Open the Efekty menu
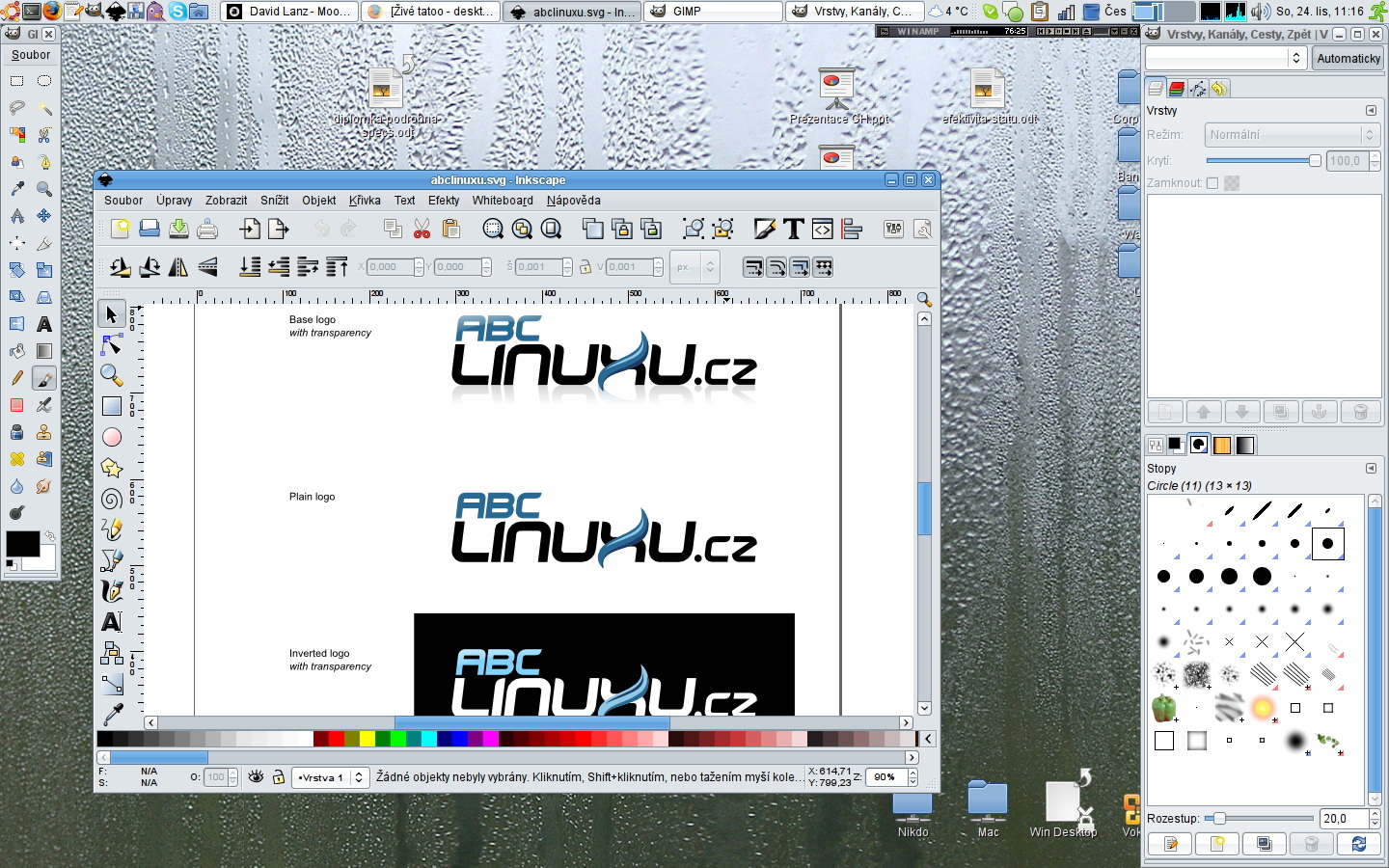1389x868 pixels. click(x=444, y=201)
